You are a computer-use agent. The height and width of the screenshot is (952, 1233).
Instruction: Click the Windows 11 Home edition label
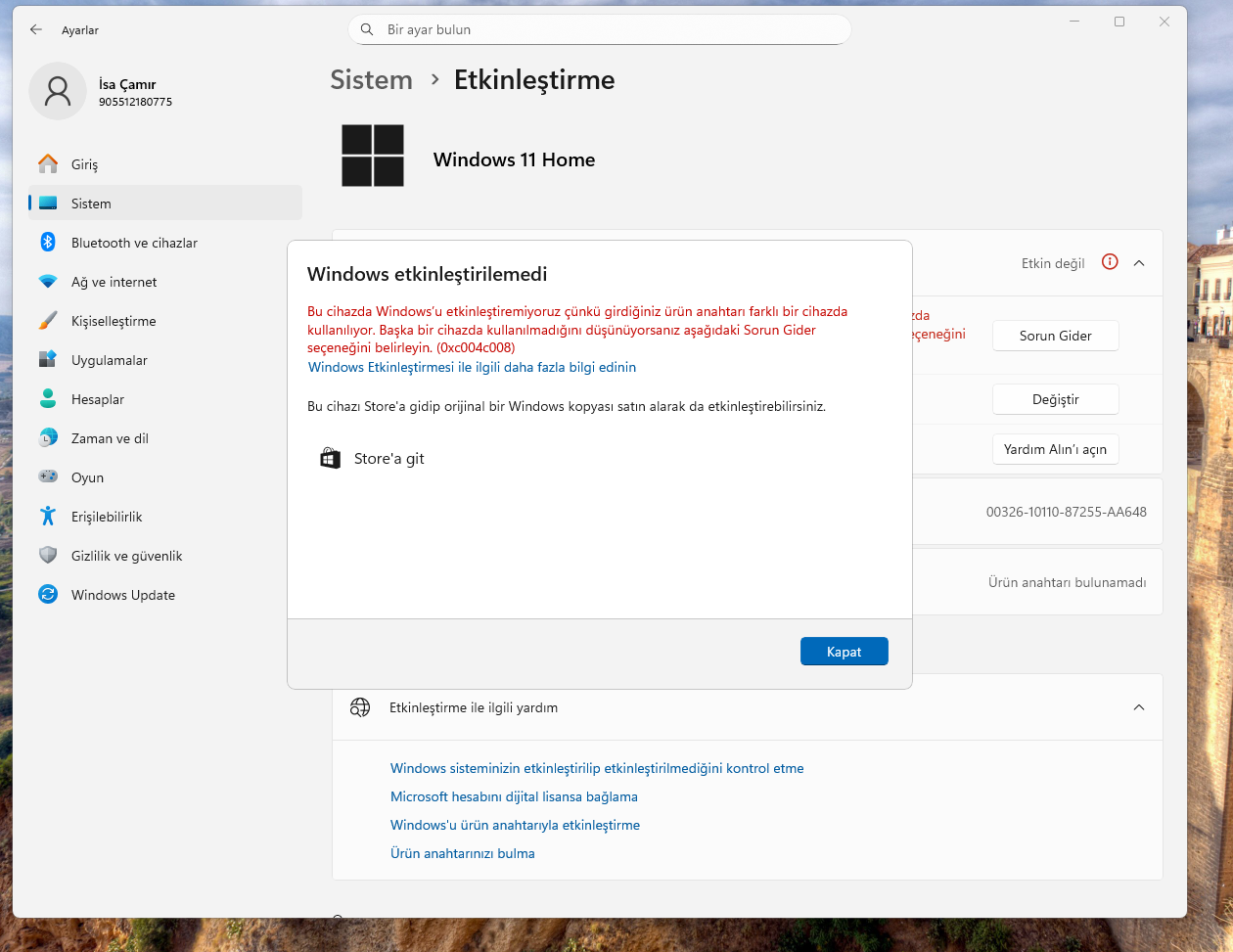point(514,159)
